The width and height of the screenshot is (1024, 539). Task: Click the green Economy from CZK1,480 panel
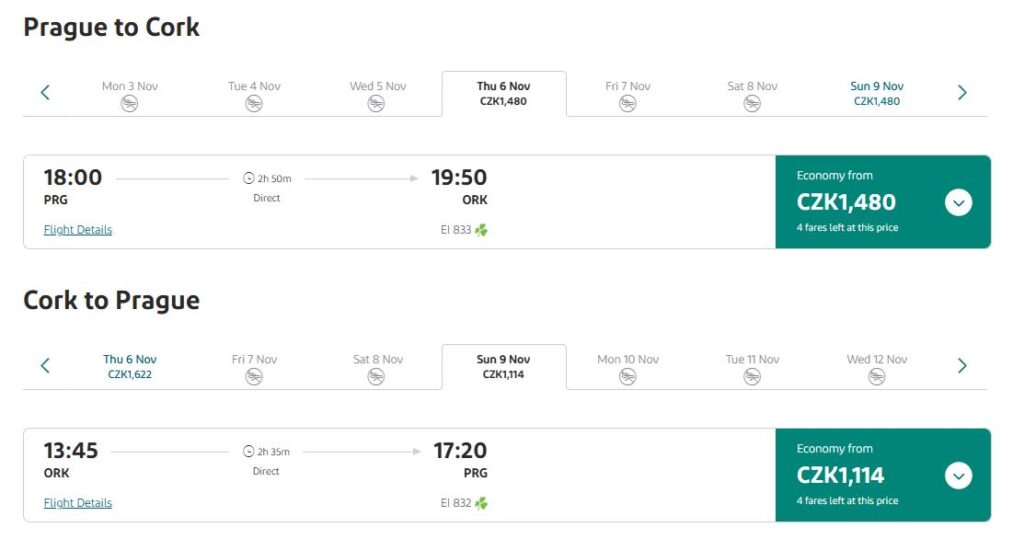(x=860, y=202)
